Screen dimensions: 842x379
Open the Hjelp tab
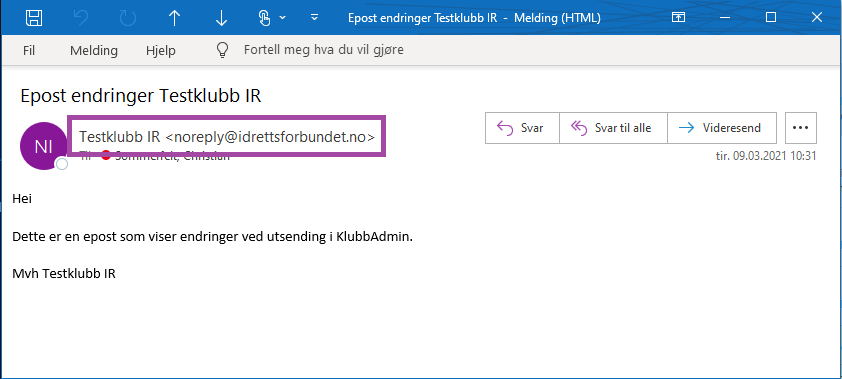coord(161,50)
